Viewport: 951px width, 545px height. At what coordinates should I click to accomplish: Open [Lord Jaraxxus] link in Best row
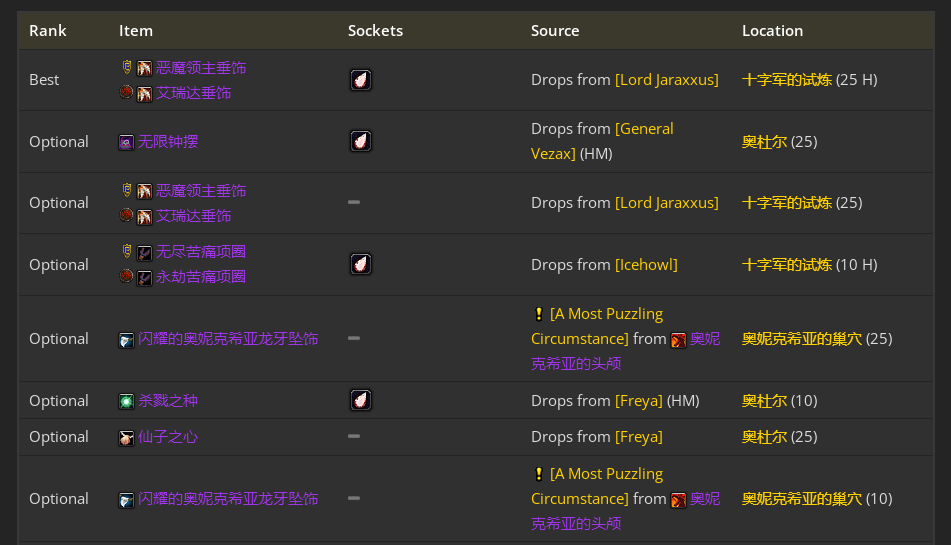pyautogui.click(x=667, y=80)
